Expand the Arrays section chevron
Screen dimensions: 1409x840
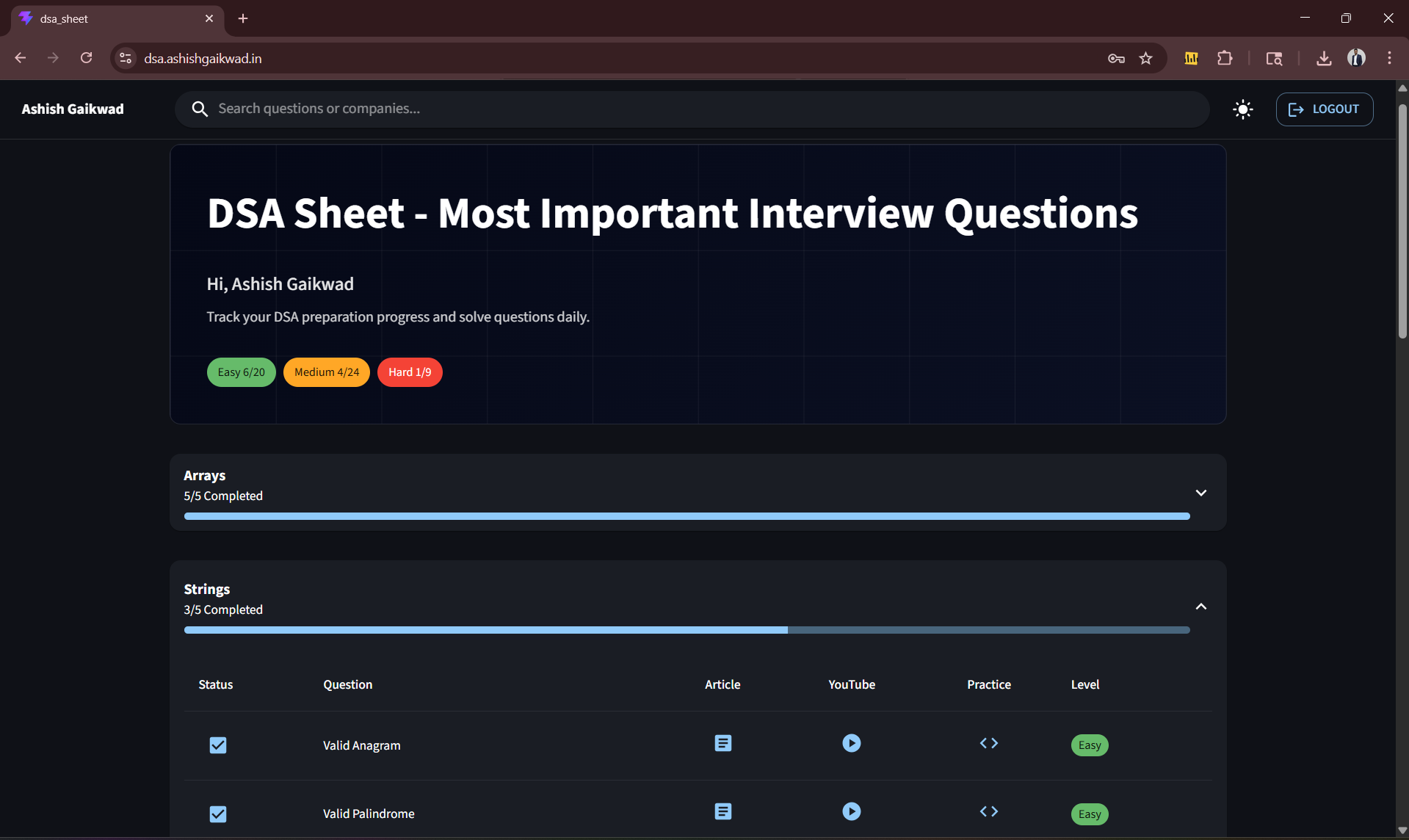tap(1201, 493)
